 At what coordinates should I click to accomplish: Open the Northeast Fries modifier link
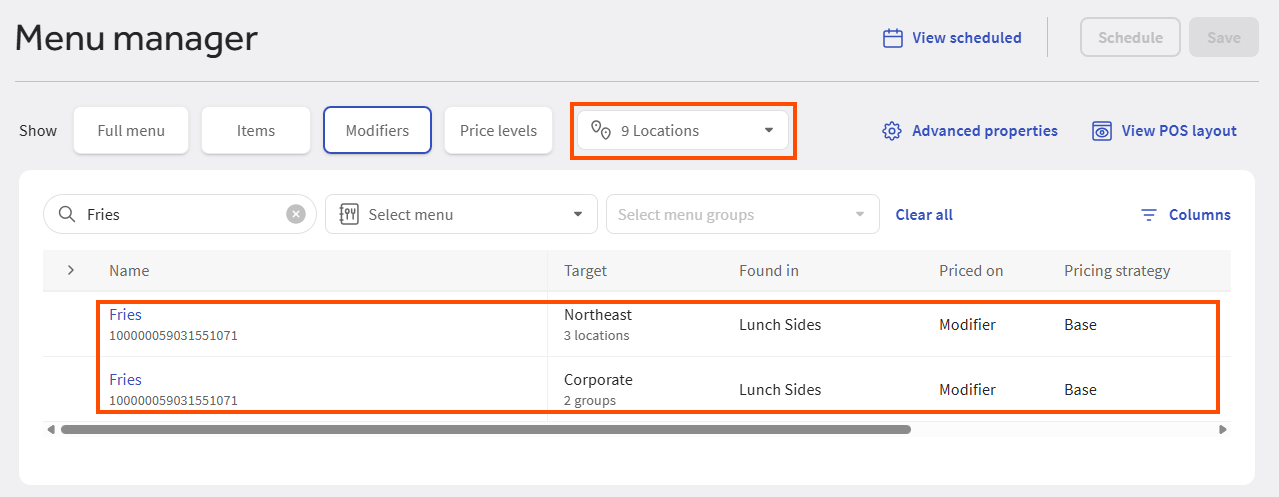[126, 314]
